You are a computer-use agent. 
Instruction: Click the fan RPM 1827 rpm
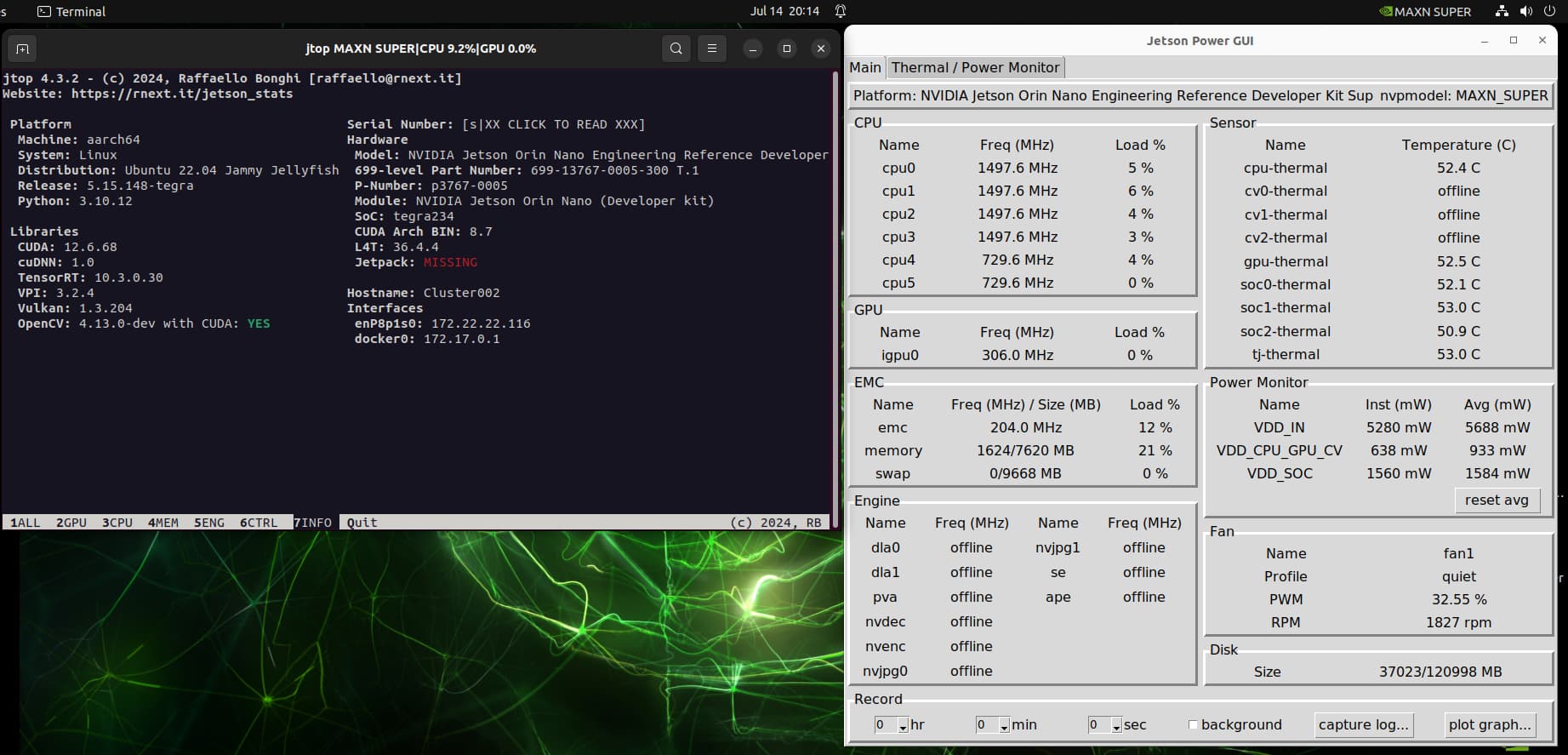[x=1458, y=622]
